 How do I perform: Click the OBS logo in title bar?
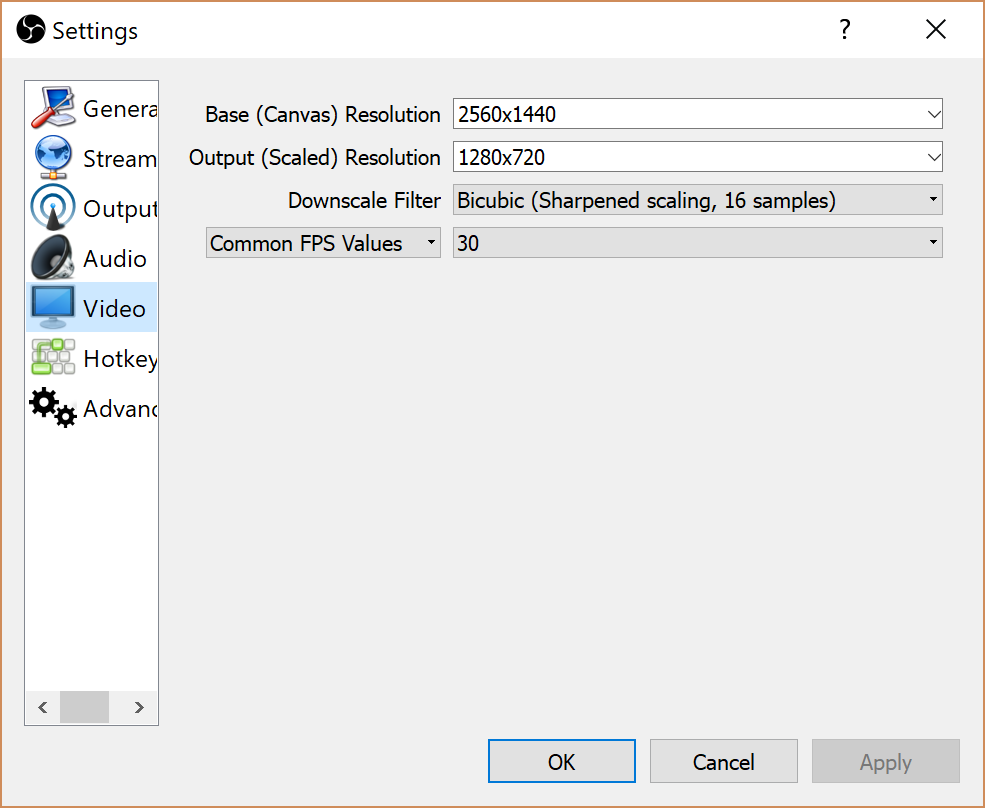pyautogui.click(x=31, y=30)
